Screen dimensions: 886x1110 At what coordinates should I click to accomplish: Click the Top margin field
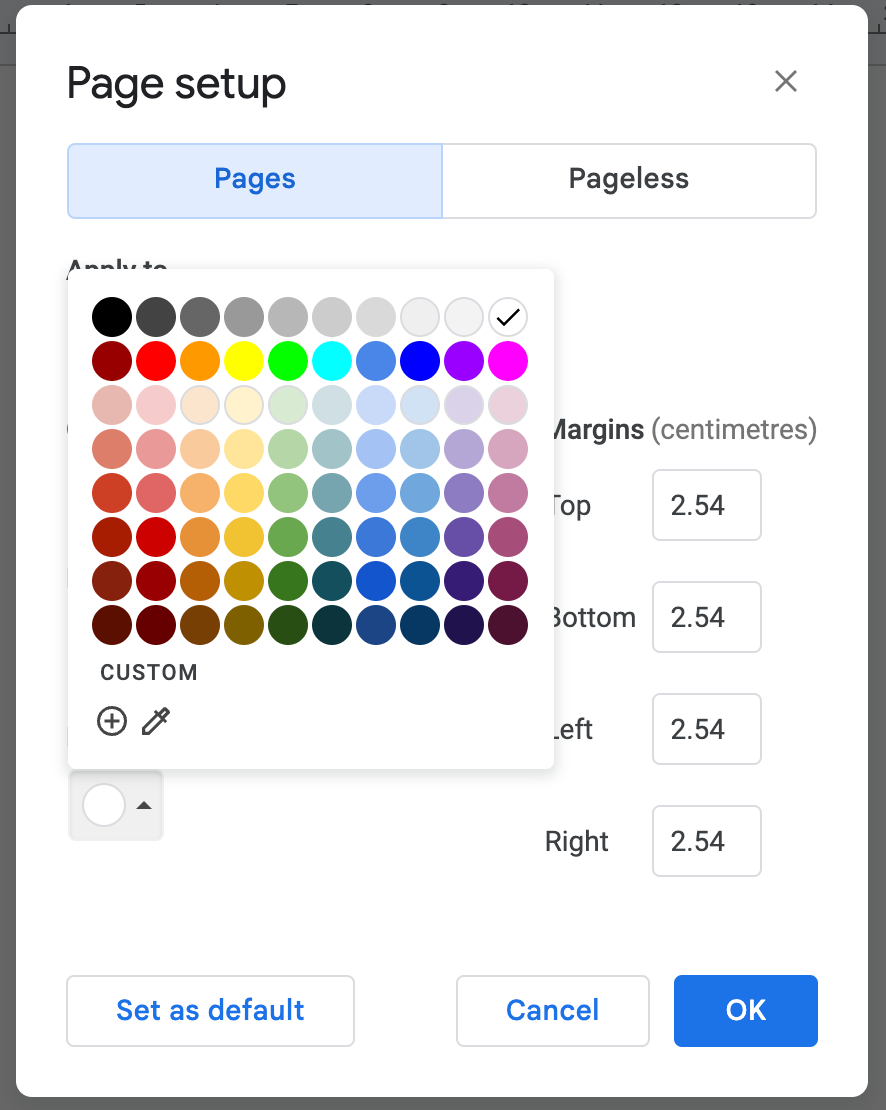click(707, 505)
